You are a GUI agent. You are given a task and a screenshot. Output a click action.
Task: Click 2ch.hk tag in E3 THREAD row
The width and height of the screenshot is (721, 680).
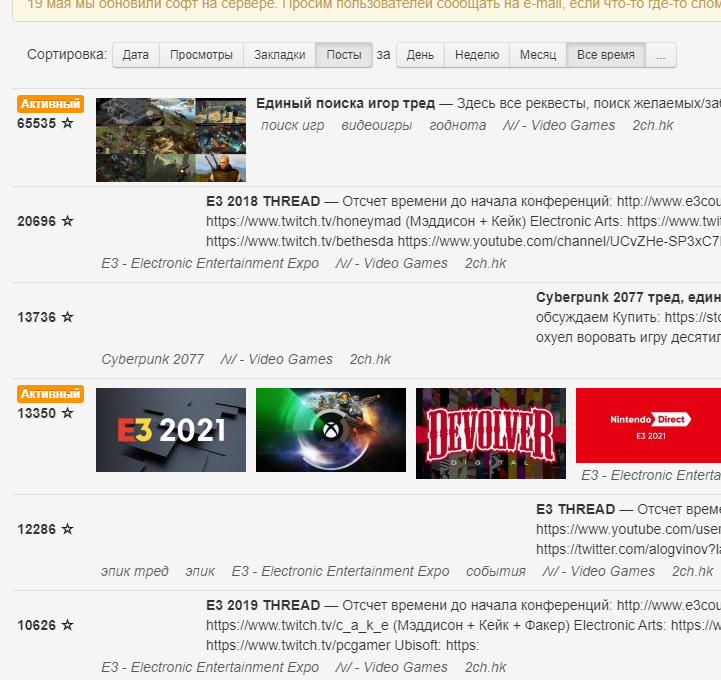[692, 571]
